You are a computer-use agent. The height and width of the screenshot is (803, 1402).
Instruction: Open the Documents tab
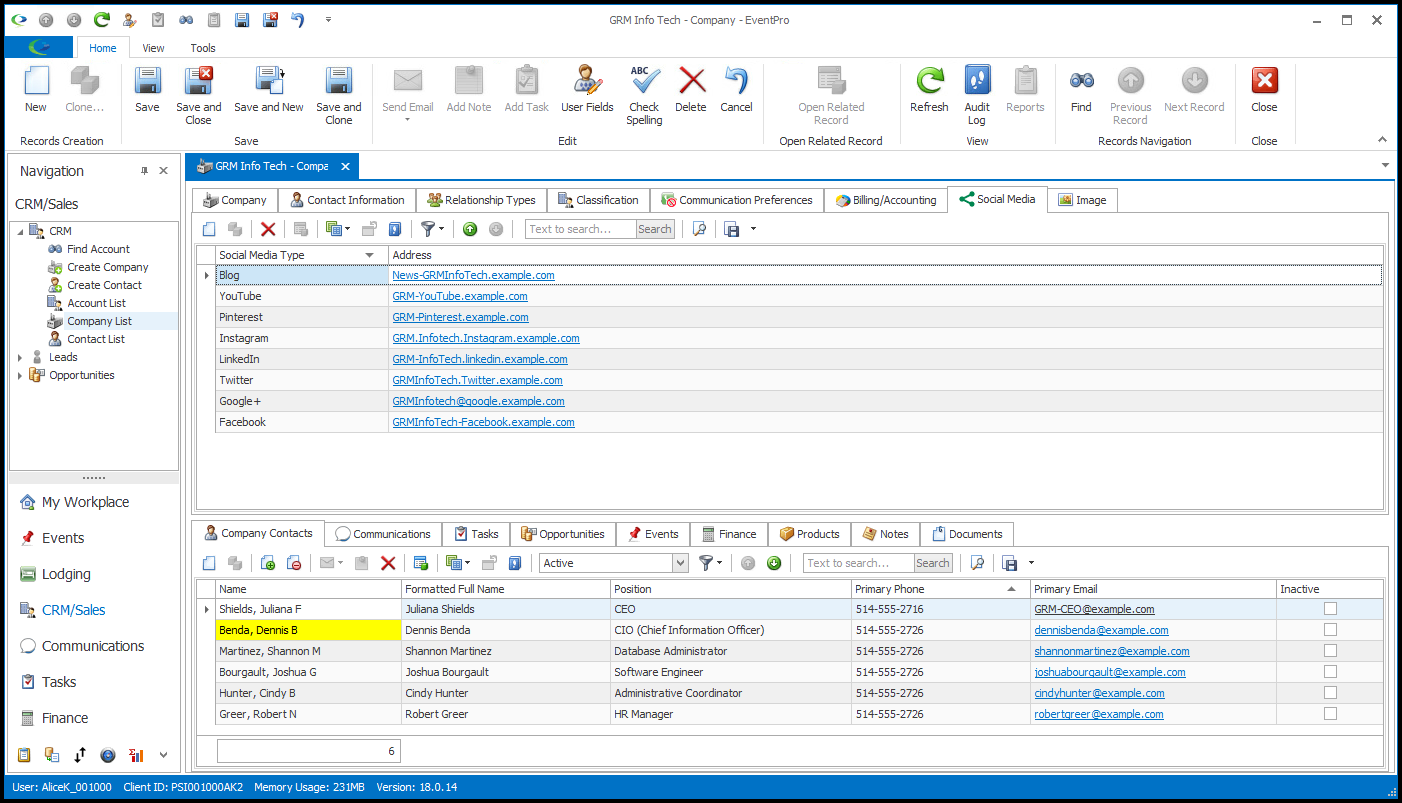point(967,534)
